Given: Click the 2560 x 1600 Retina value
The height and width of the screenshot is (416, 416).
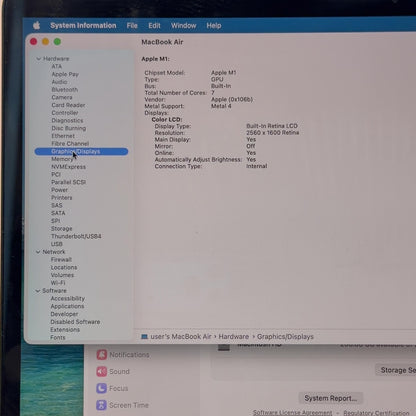Looking at the screenshot, I should pos(273,133).
